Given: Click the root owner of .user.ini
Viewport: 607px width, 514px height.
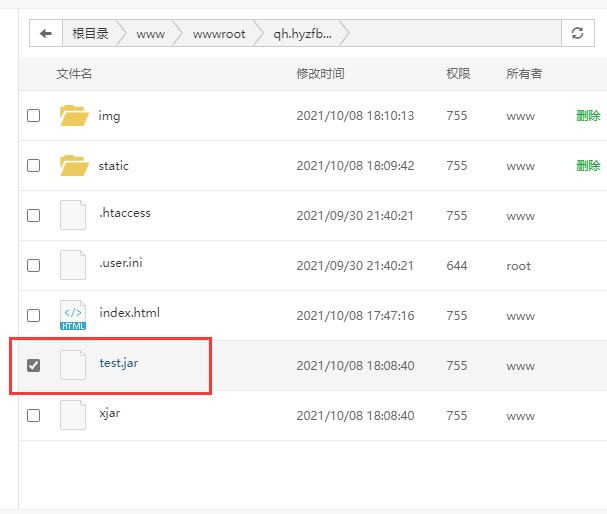Looking at the screenshot, I should coord(518,266).
